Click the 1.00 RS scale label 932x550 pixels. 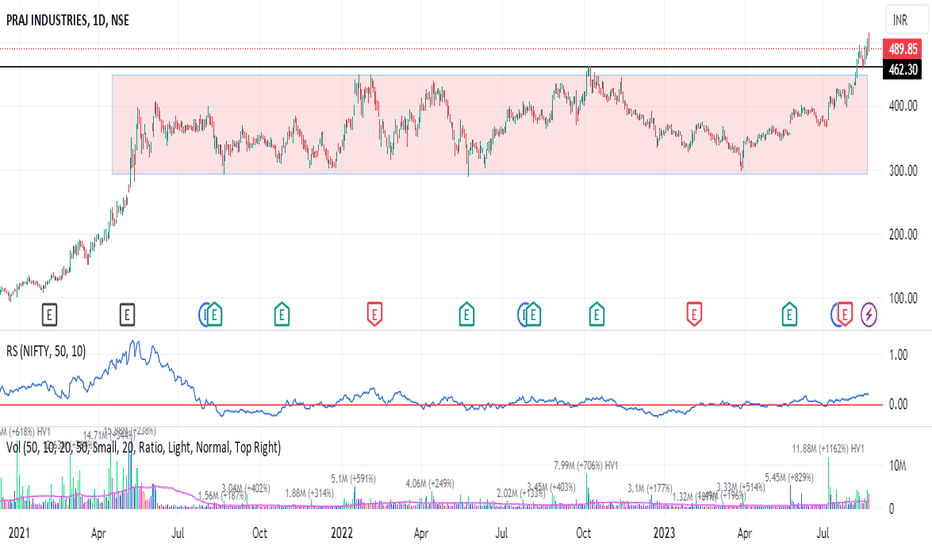pos(898,355)
